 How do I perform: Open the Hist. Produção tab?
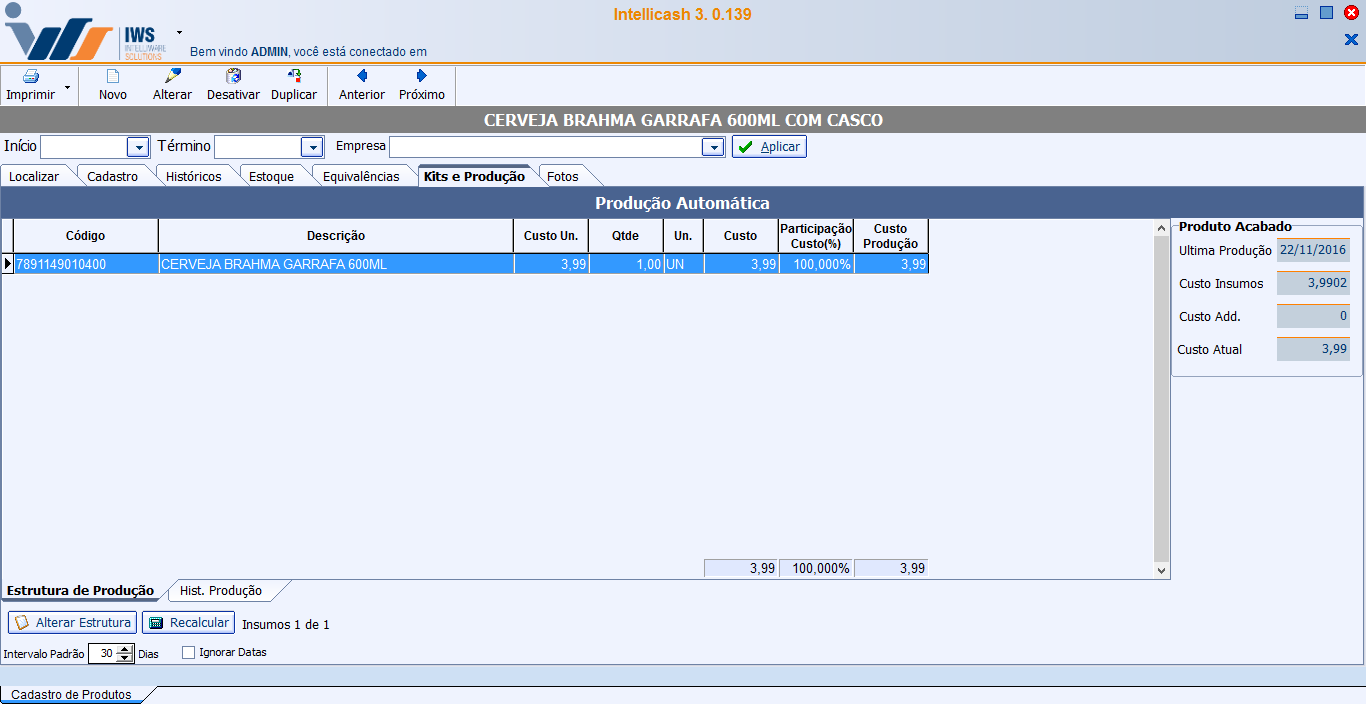(x=221, y=591)
